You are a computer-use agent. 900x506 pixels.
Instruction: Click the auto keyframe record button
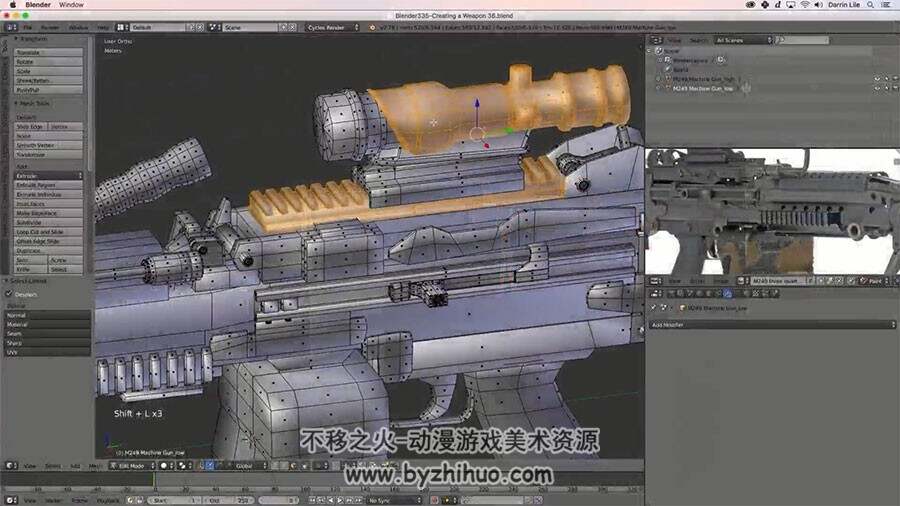[x=434, y=500]
